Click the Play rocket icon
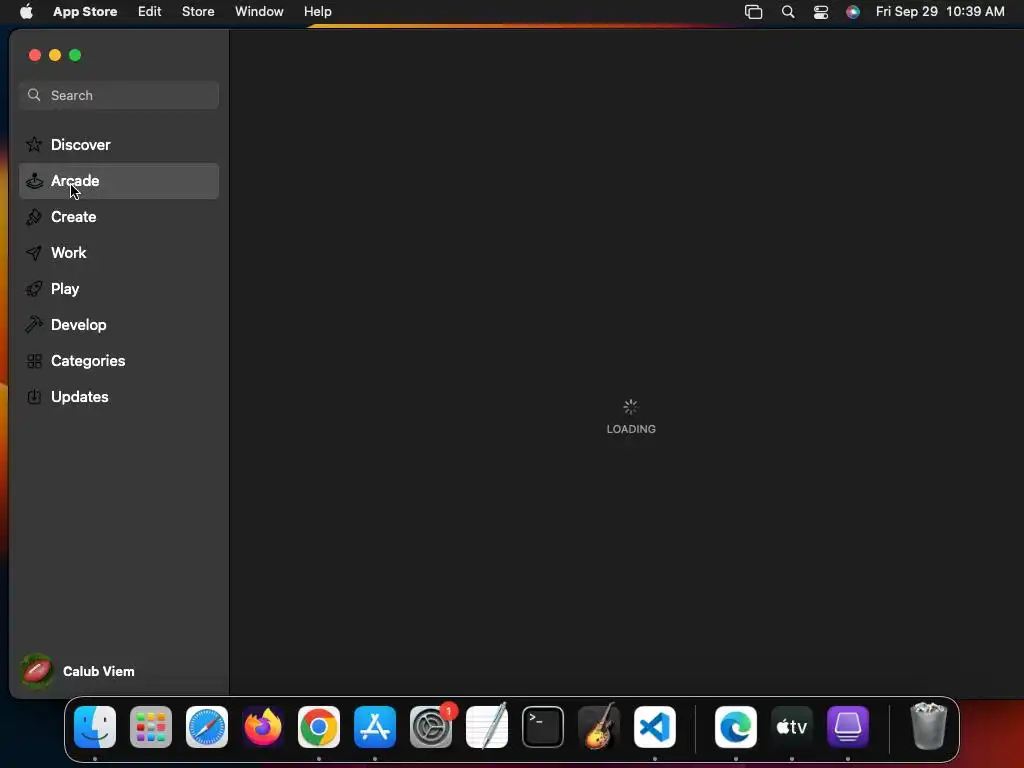The height and width of the screenshot is (768, 1024). 34,289
